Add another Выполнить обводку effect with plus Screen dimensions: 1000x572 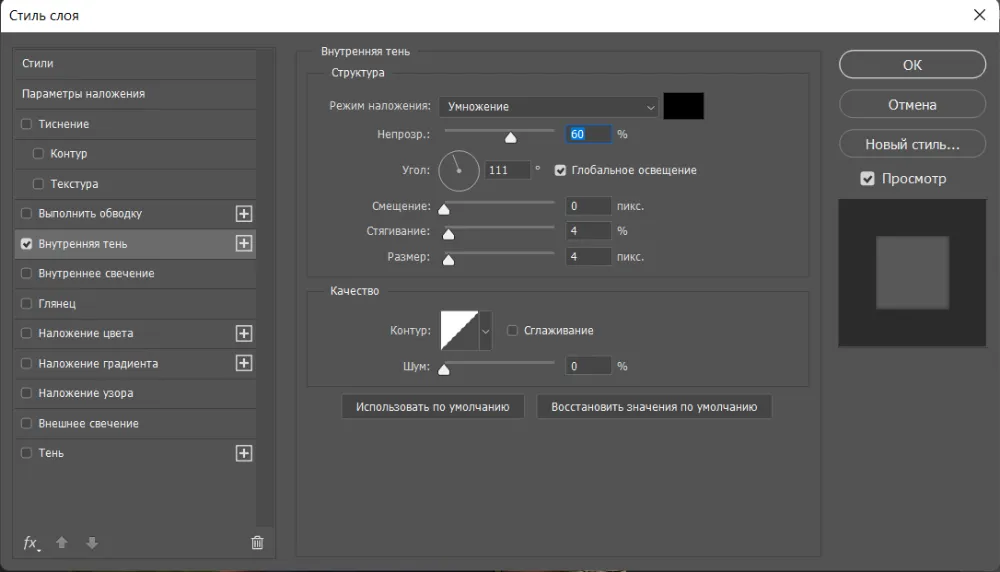(x=243, y=214)
